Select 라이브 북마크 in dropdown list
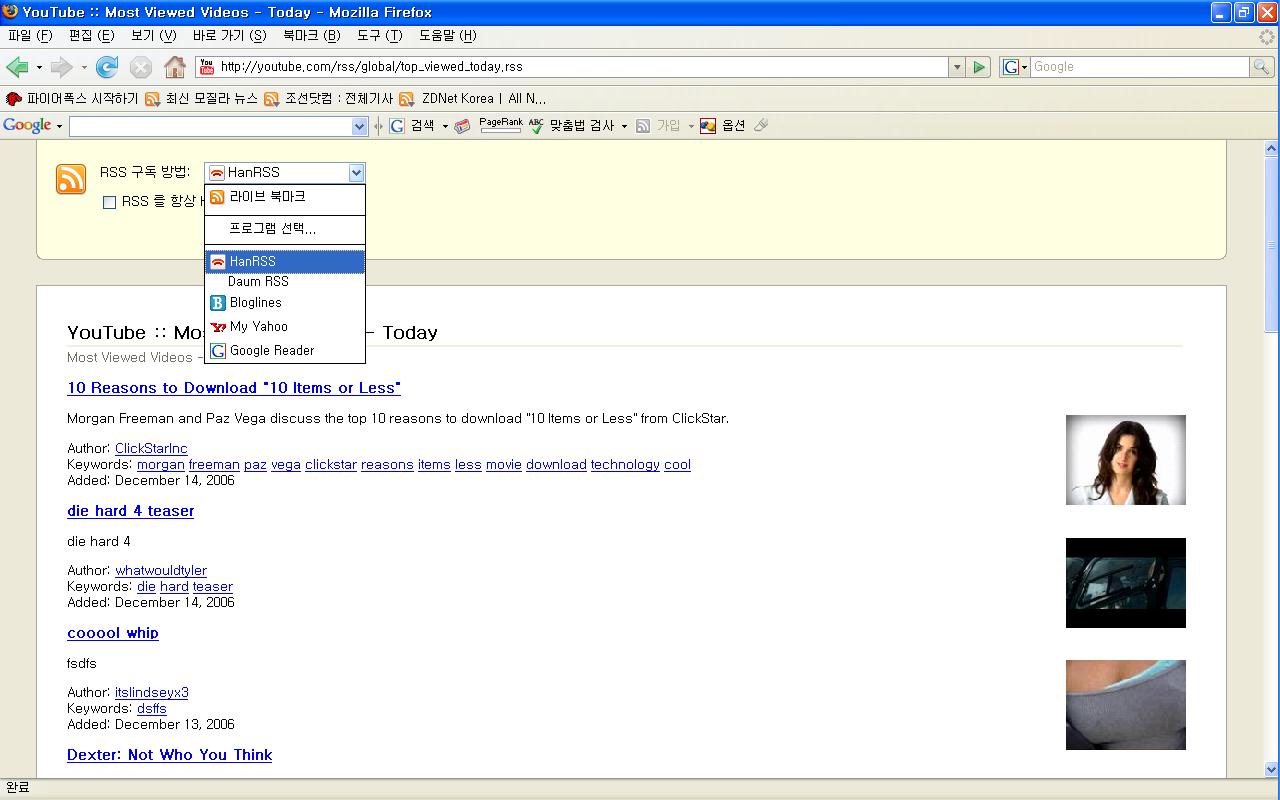 [285, 197]
